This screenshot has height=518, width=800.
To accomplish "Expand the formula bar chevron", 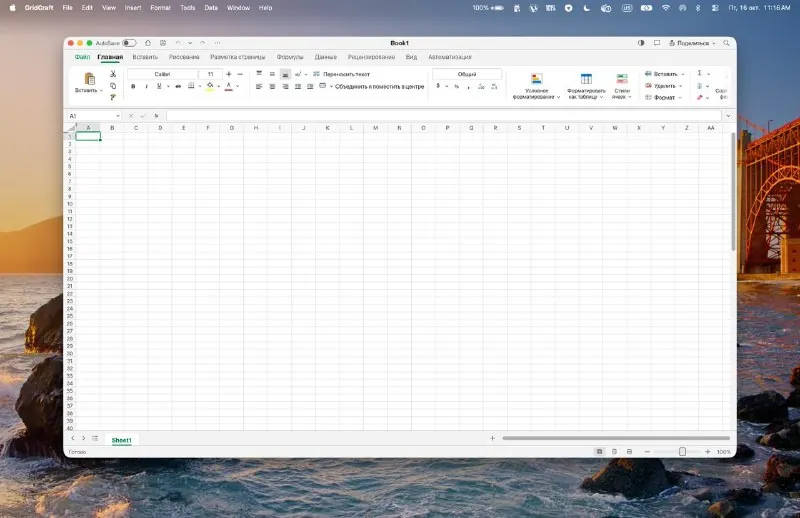I will click(x=728, y=116).
